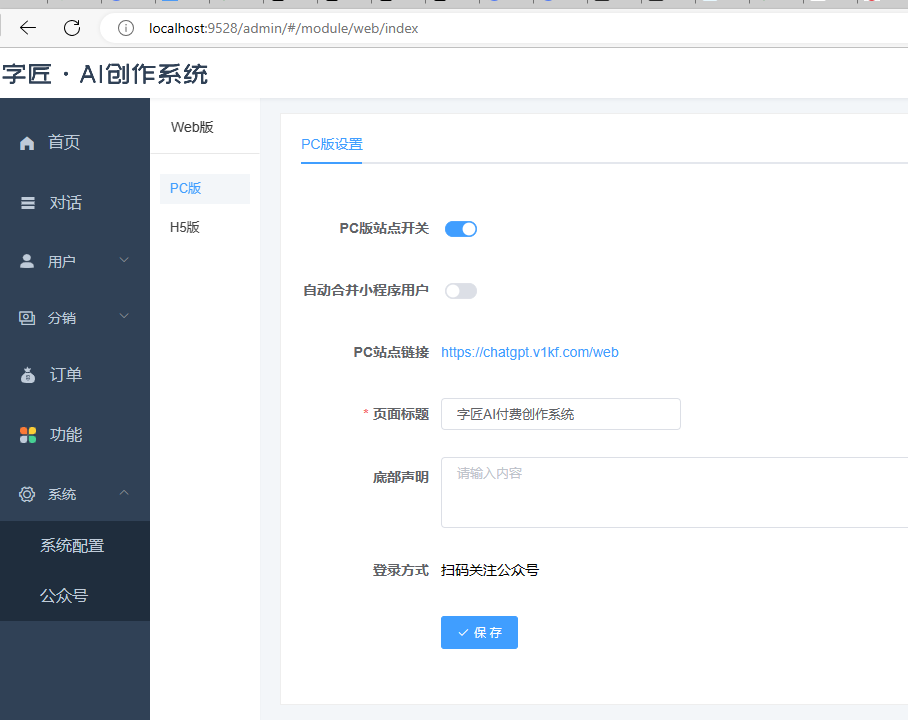This screenshot has width=908, height=720.
Task: Collapse the 系统 menu chevron
Action: 124,492
